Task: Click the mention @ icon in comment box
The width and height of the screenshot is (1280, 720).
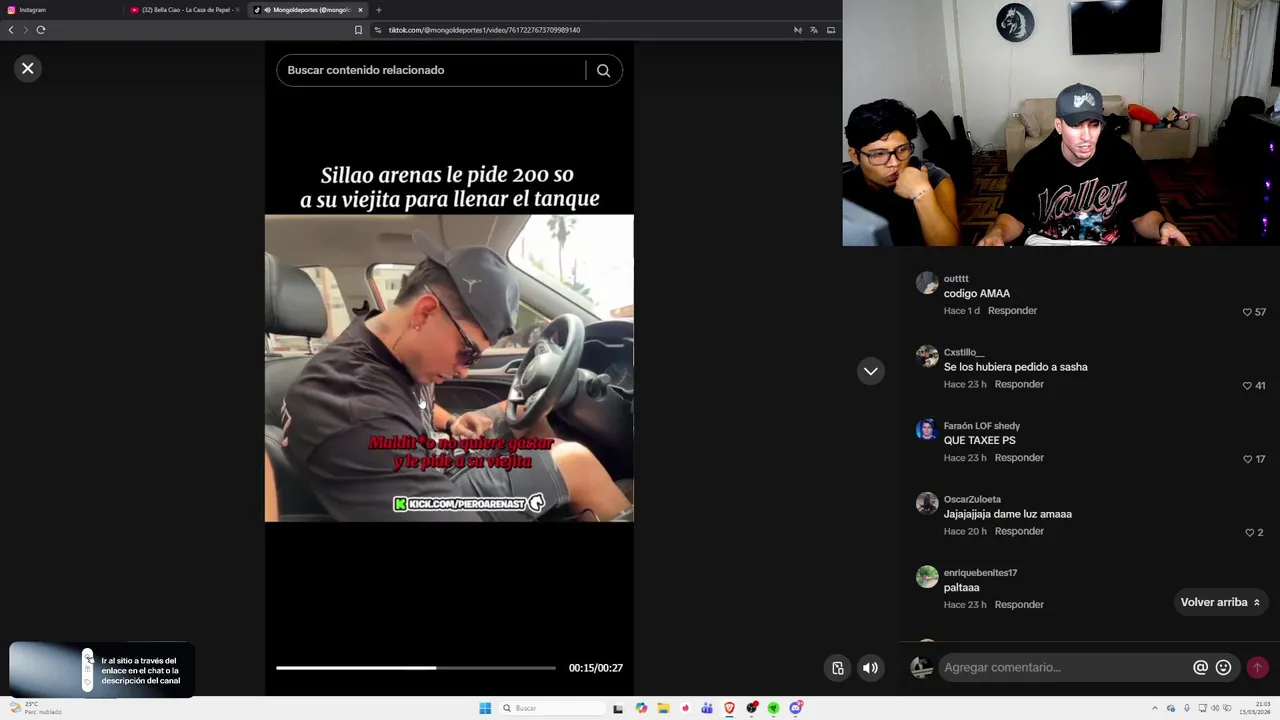Action: click(x=1200, y=668)
